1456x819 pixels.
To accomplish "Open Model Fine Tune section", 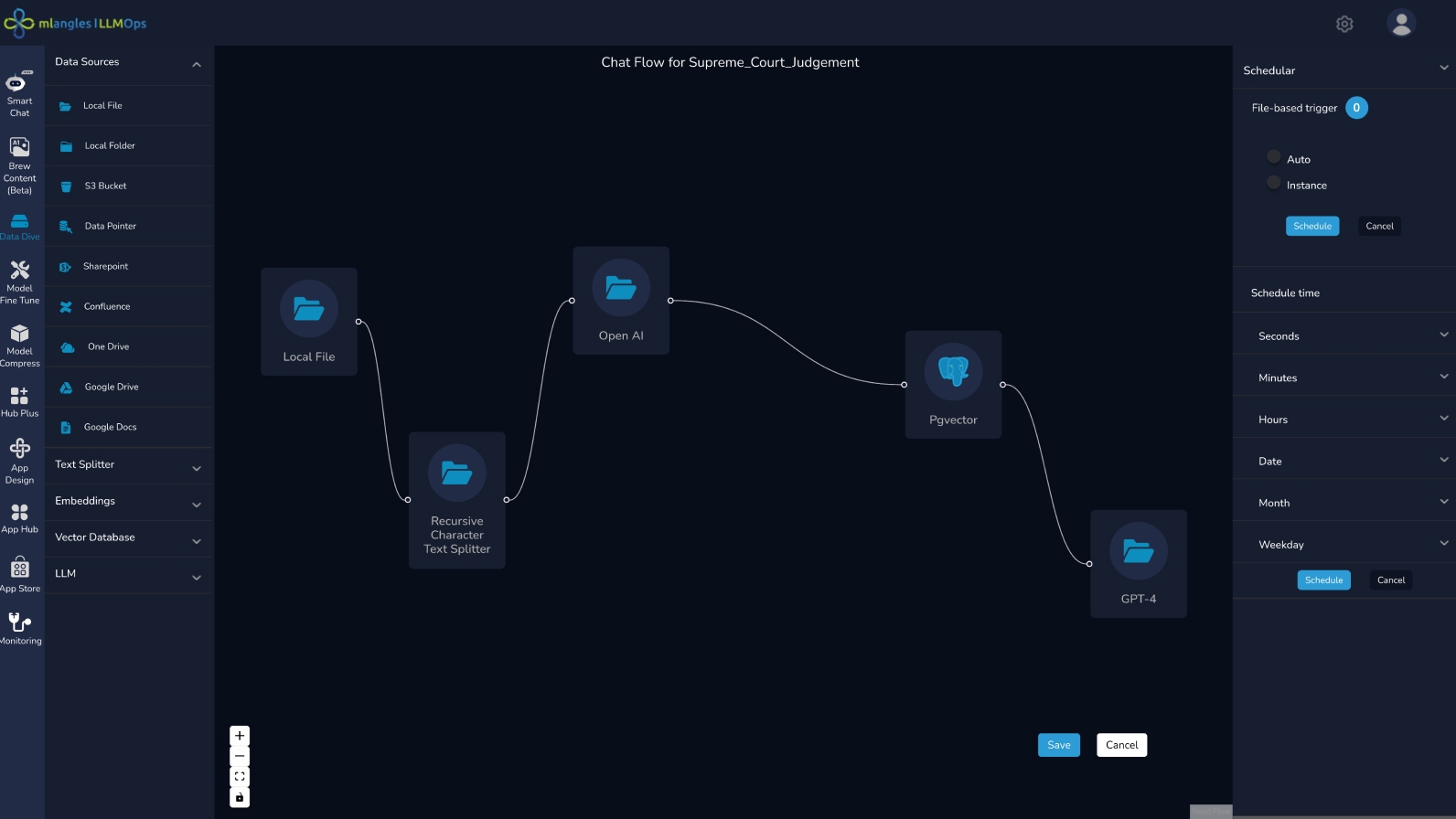I will click(x=19, y=282).
